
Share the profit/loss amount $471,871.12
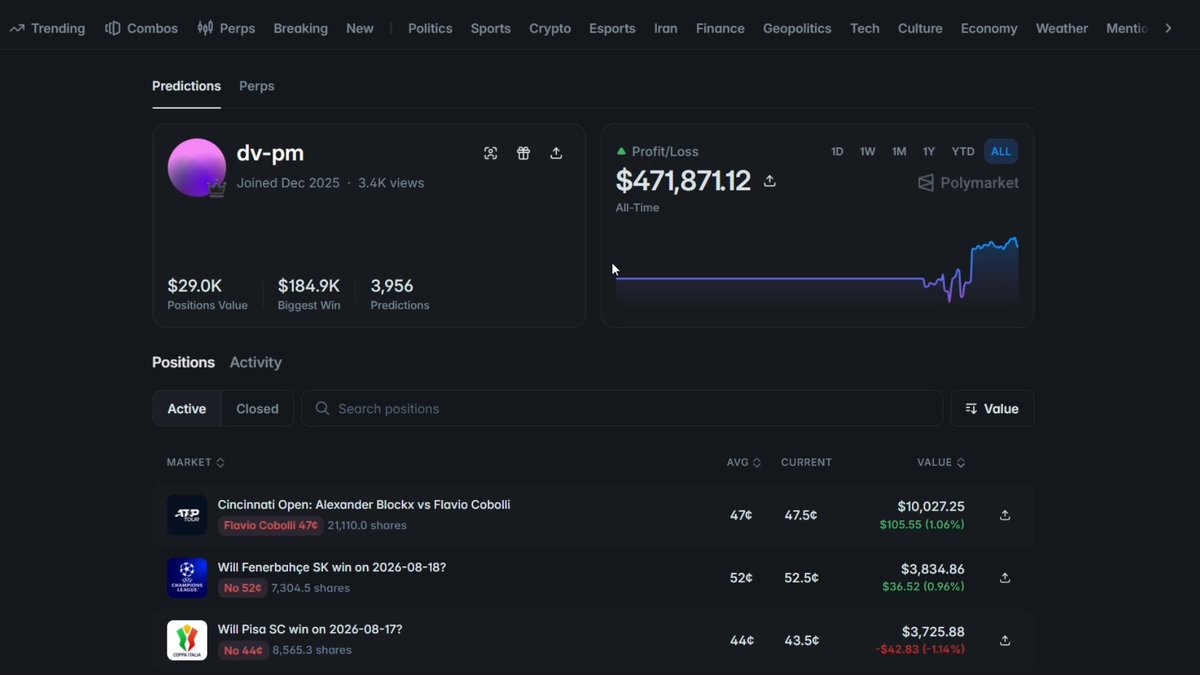click(x=770, y=181)
